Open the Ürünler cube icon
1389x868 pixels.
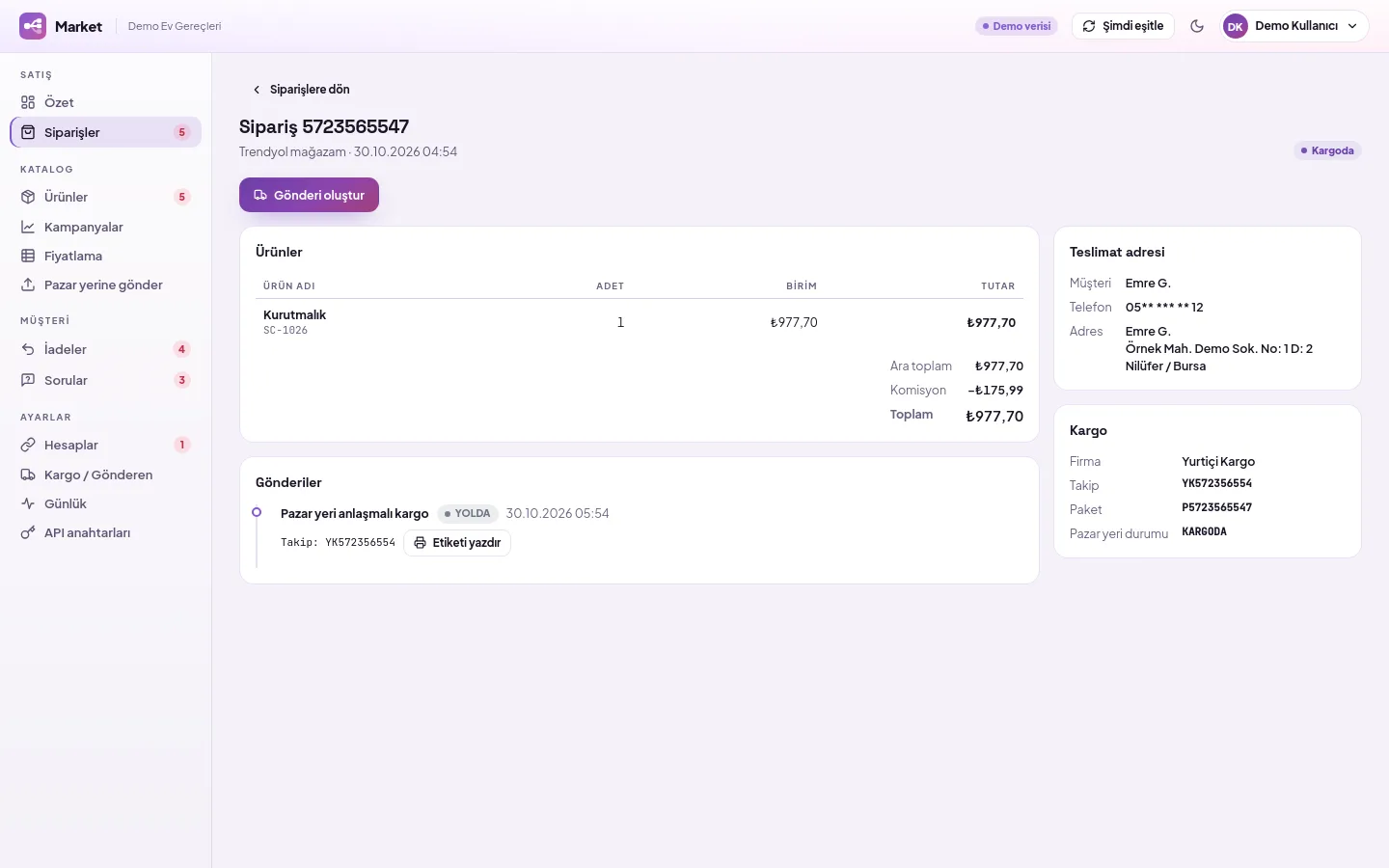28,197
